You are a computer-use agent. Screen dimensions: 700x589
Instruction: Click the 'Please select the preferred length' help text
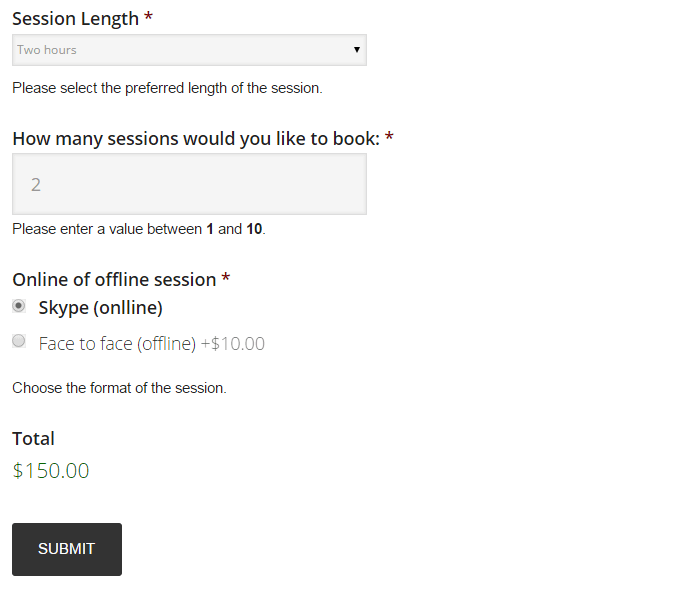[167, 88]
